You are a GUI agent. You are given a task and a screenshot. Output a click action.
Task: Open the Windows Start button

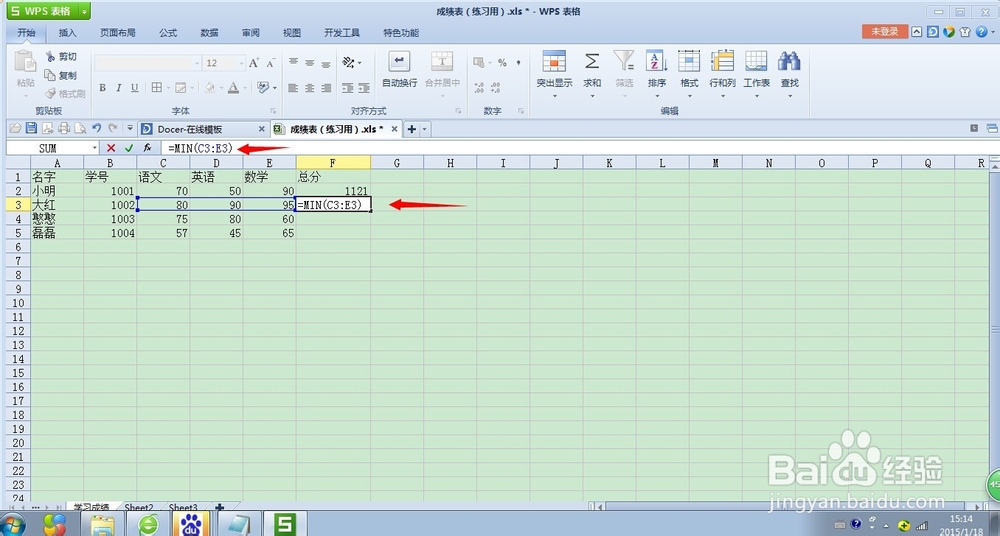[13, 525]
